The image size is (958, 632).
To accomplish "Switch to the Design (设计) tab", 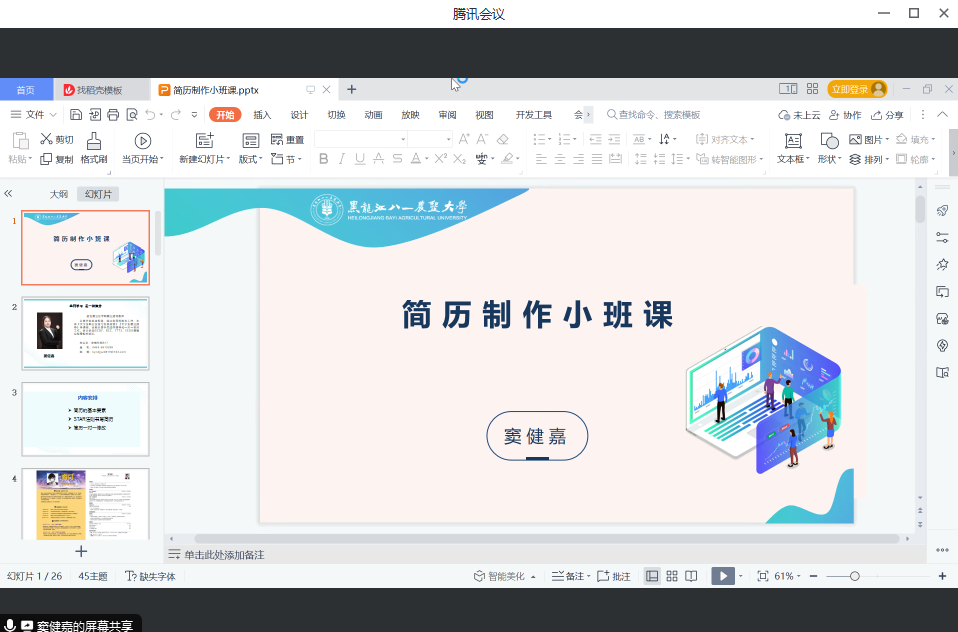I will point(299,115).
